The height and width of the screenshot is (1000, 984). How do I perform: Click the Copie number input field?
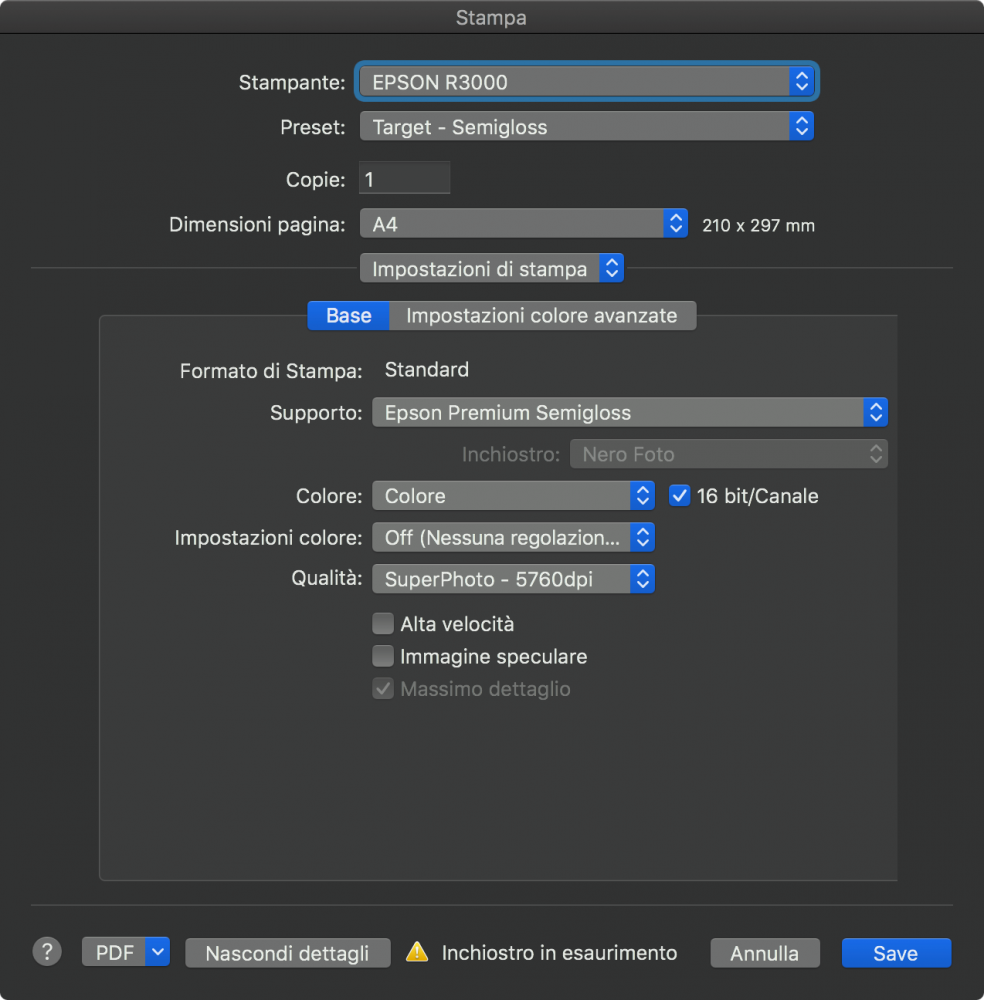(x=404, y=180)
